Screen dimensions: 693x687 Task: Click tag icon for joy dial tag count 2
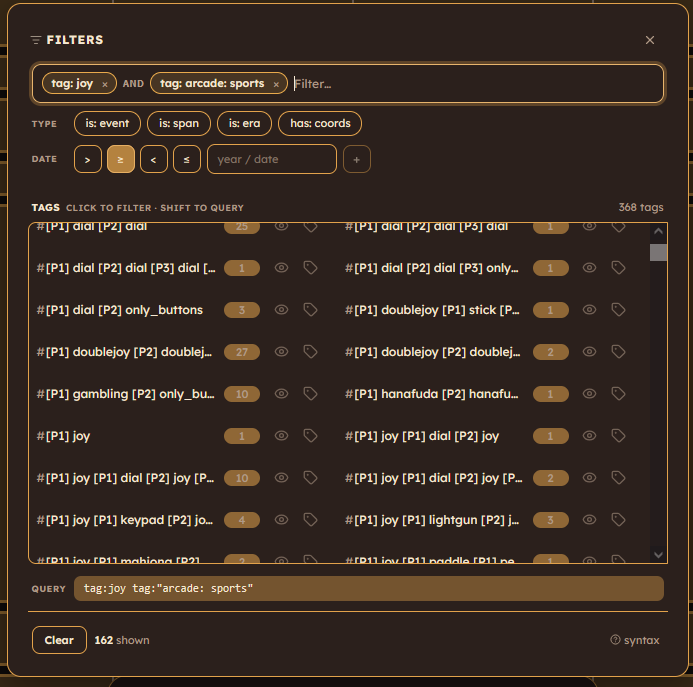point(618,477)
